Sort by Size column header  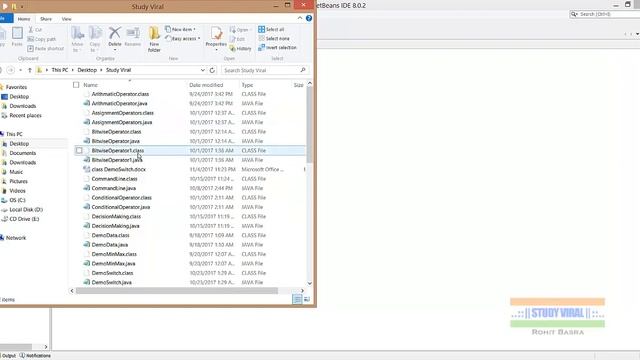pos(298,85)
